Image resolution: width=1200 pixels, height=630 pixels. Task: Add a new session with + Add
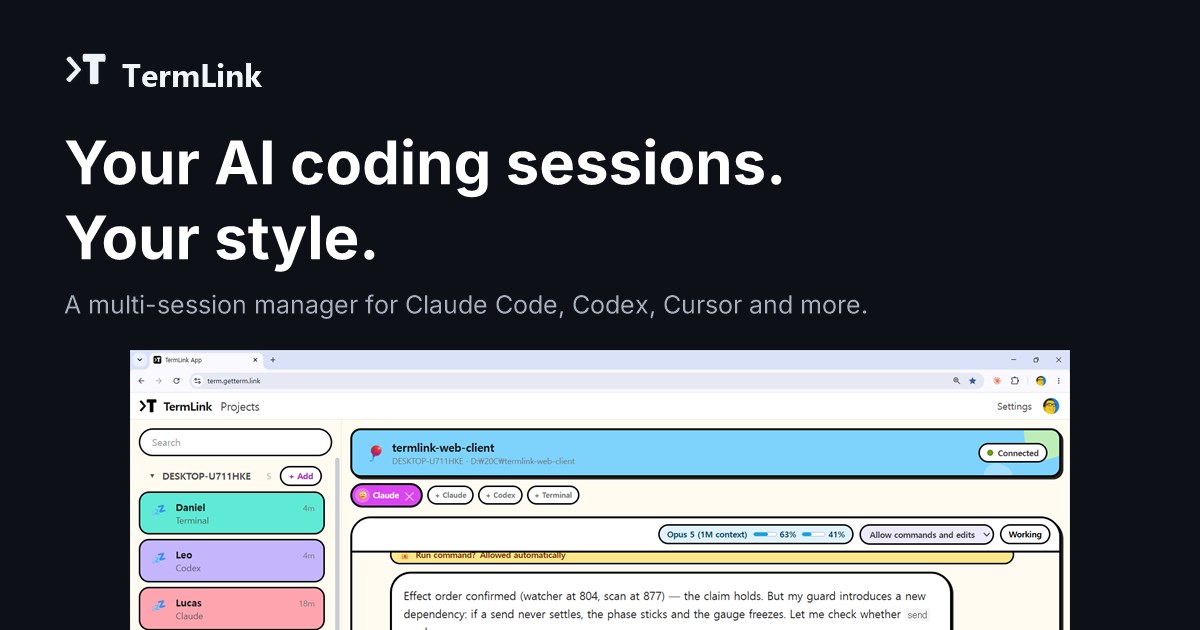(301, 476)
